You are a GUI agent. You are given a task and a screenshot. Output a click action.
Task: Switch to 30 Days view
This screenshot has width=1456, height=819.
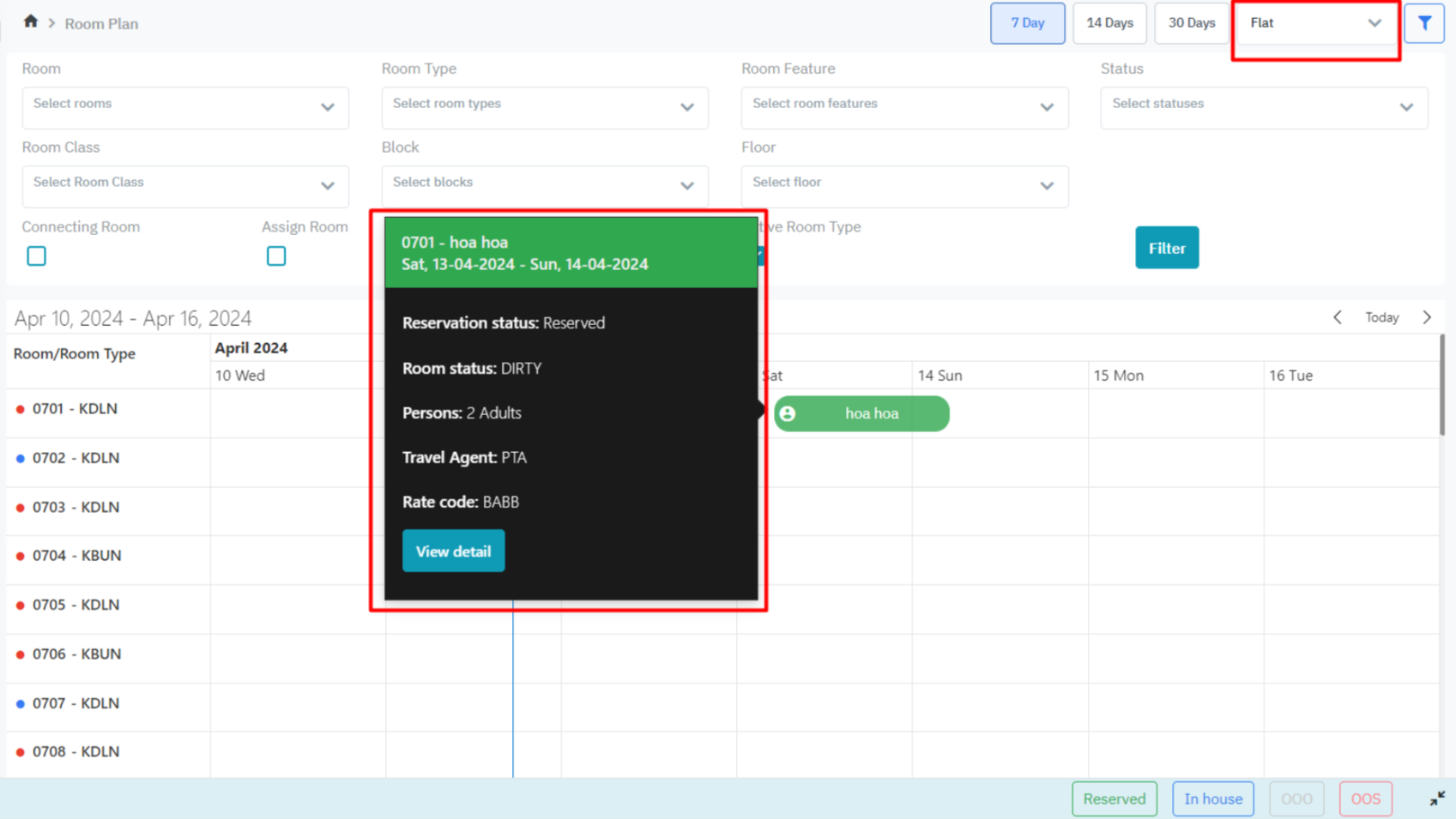(1191, 23)
